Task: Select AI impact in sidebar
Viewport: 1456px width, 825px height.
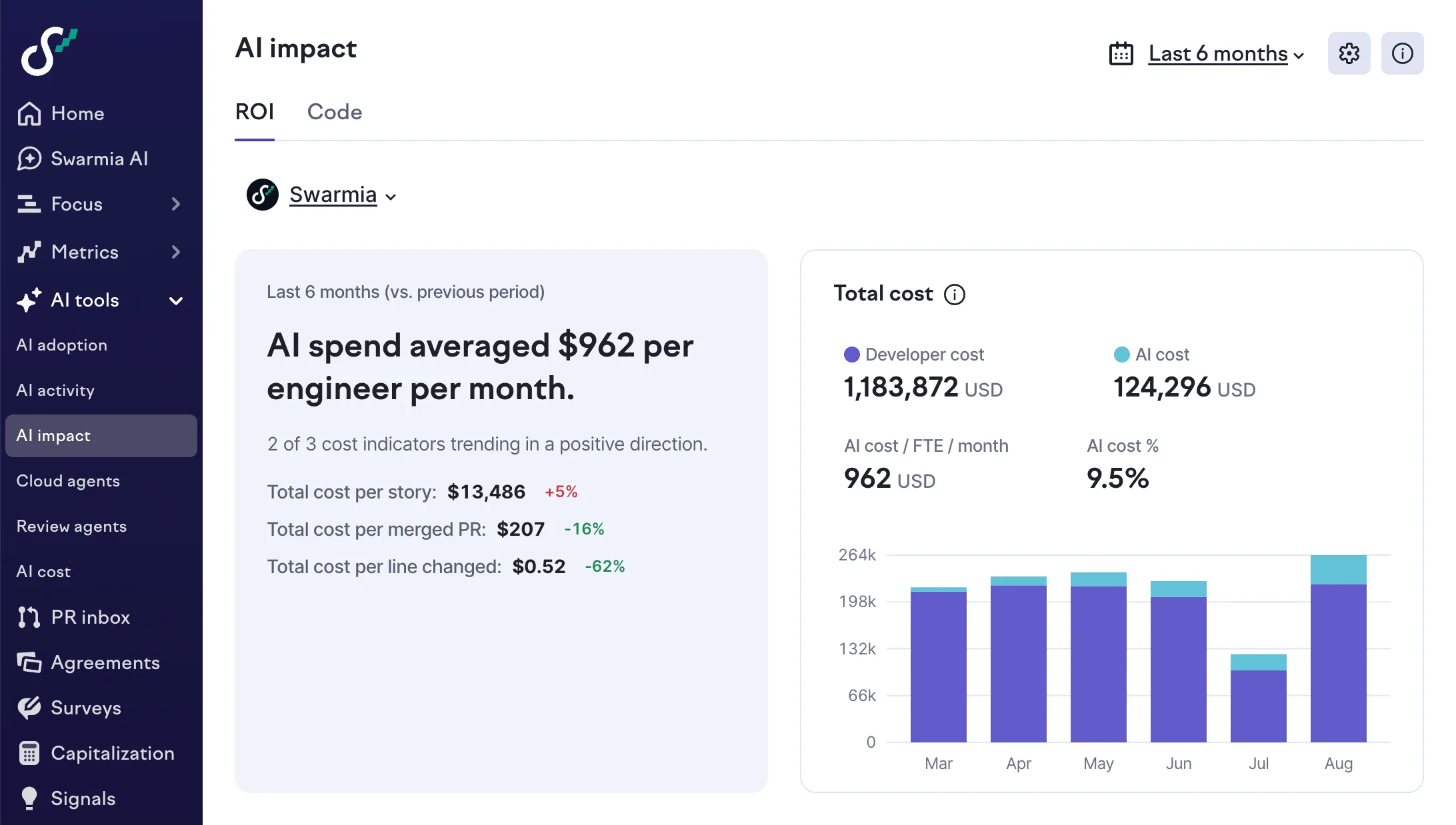Action: [x=101, y=436]
